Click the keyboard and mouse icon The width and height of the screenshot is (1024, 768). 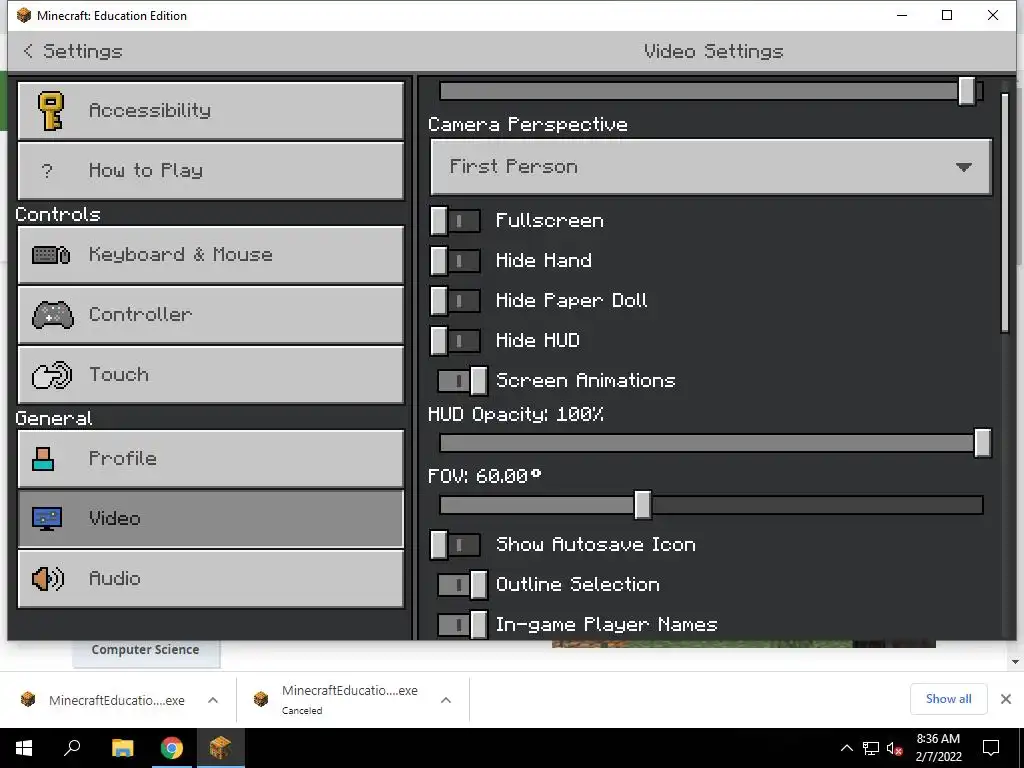[x=51, y=255]
